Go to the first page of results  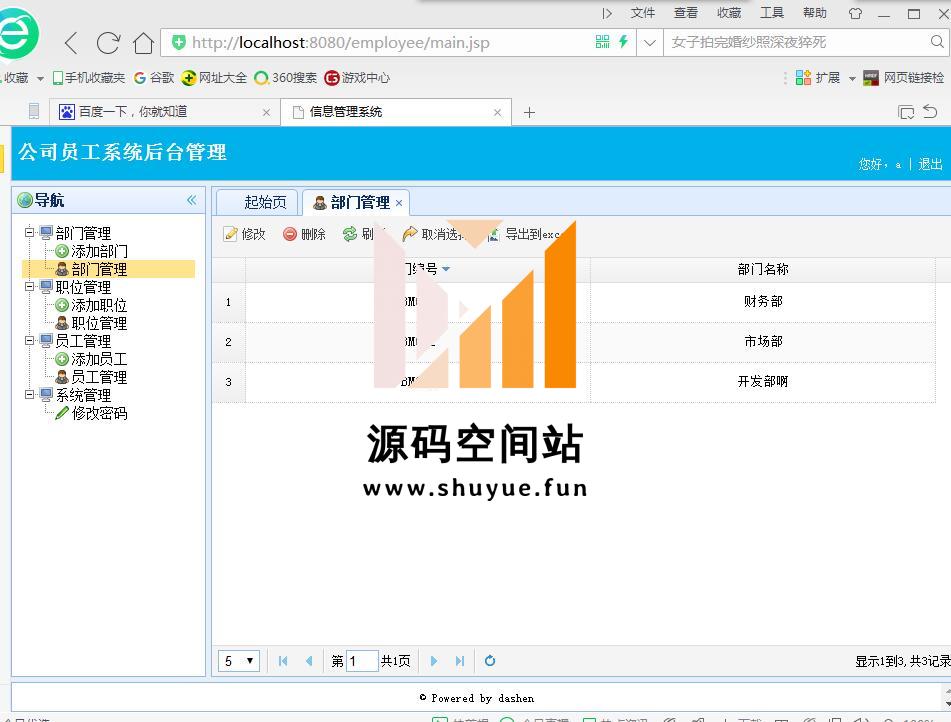(x=283, y=661)
